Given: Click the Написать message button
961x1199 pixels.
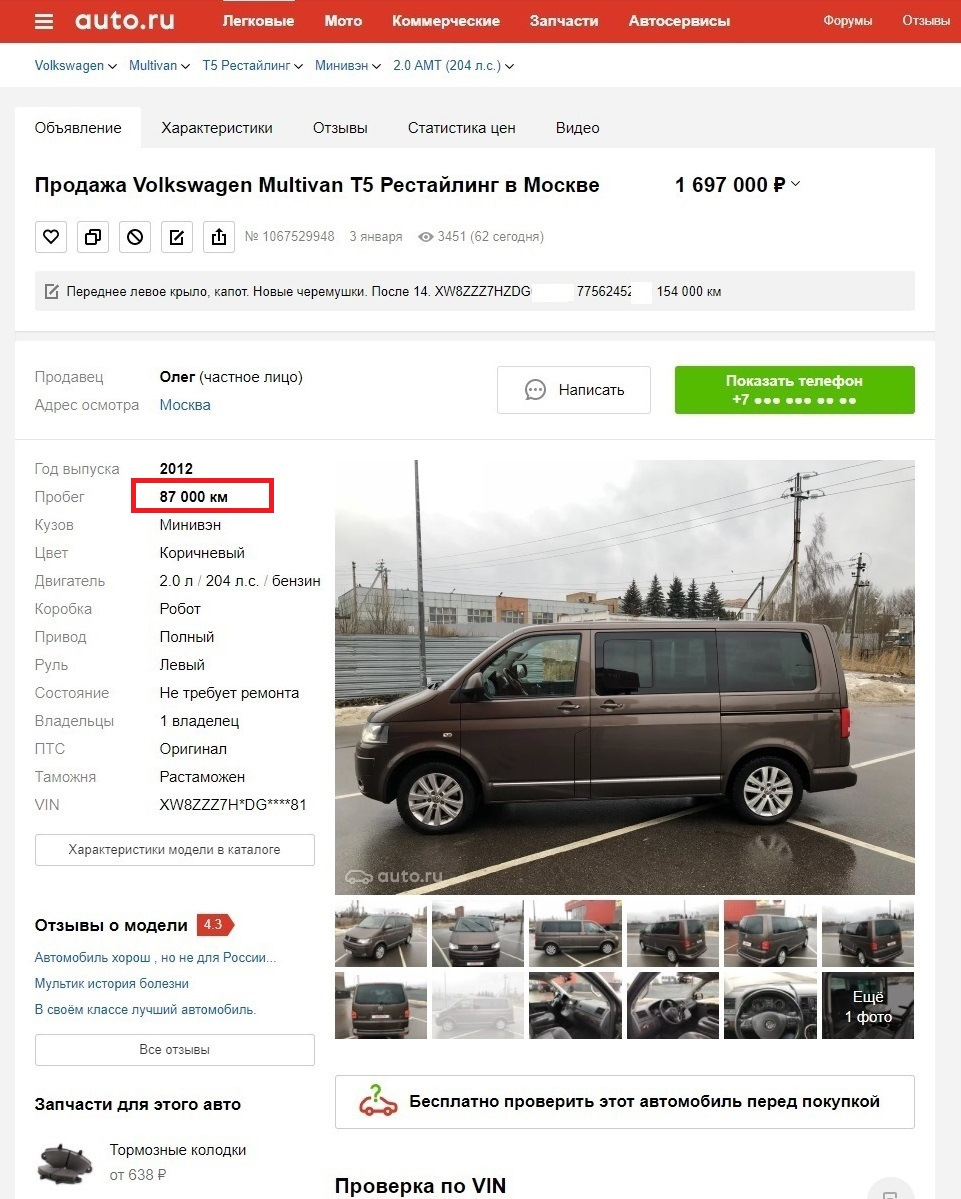Looking at the screenshot, I should [x=574, y=390].
